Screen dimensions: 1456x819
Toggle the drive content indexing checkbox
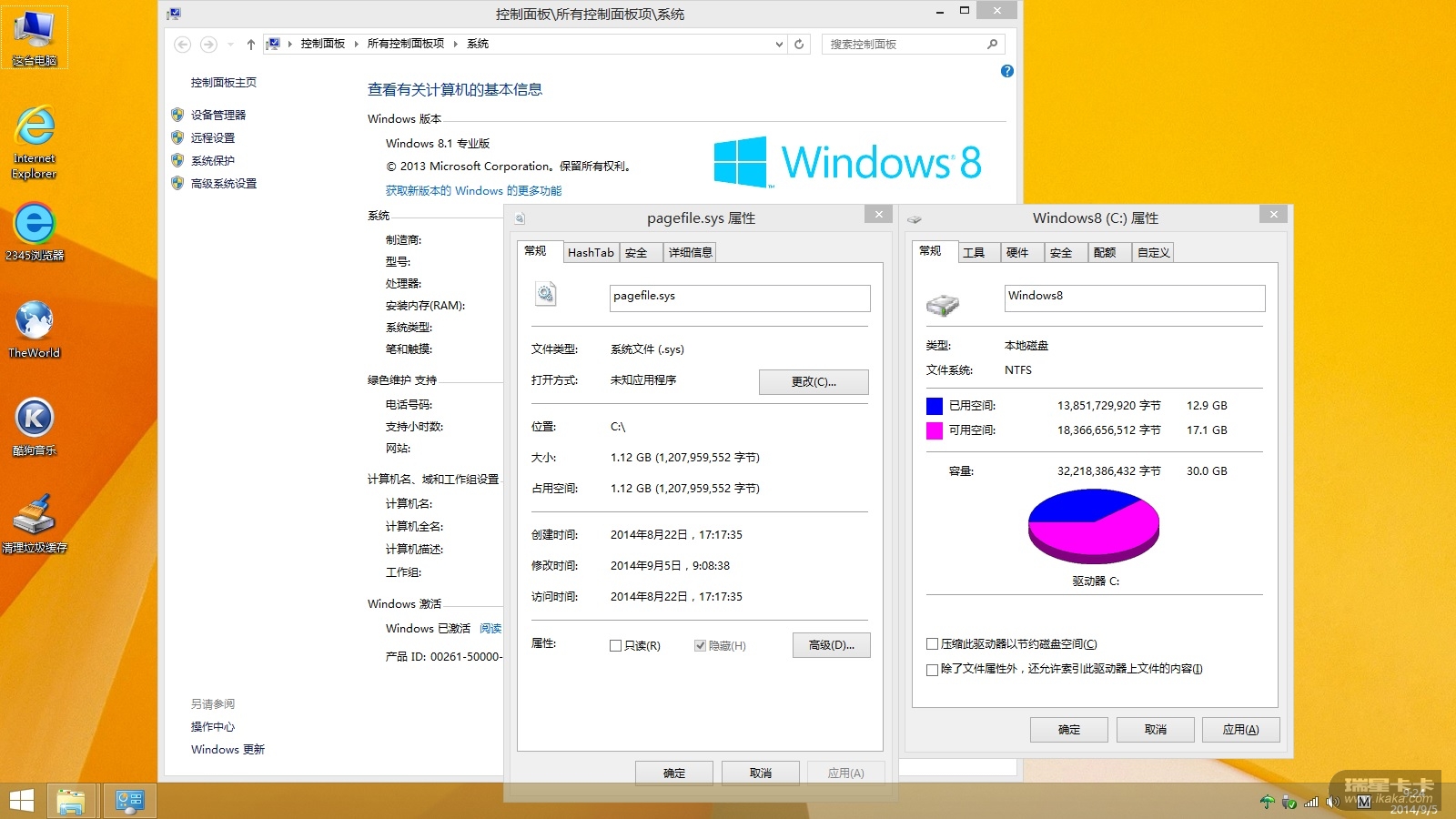point(932,670)
